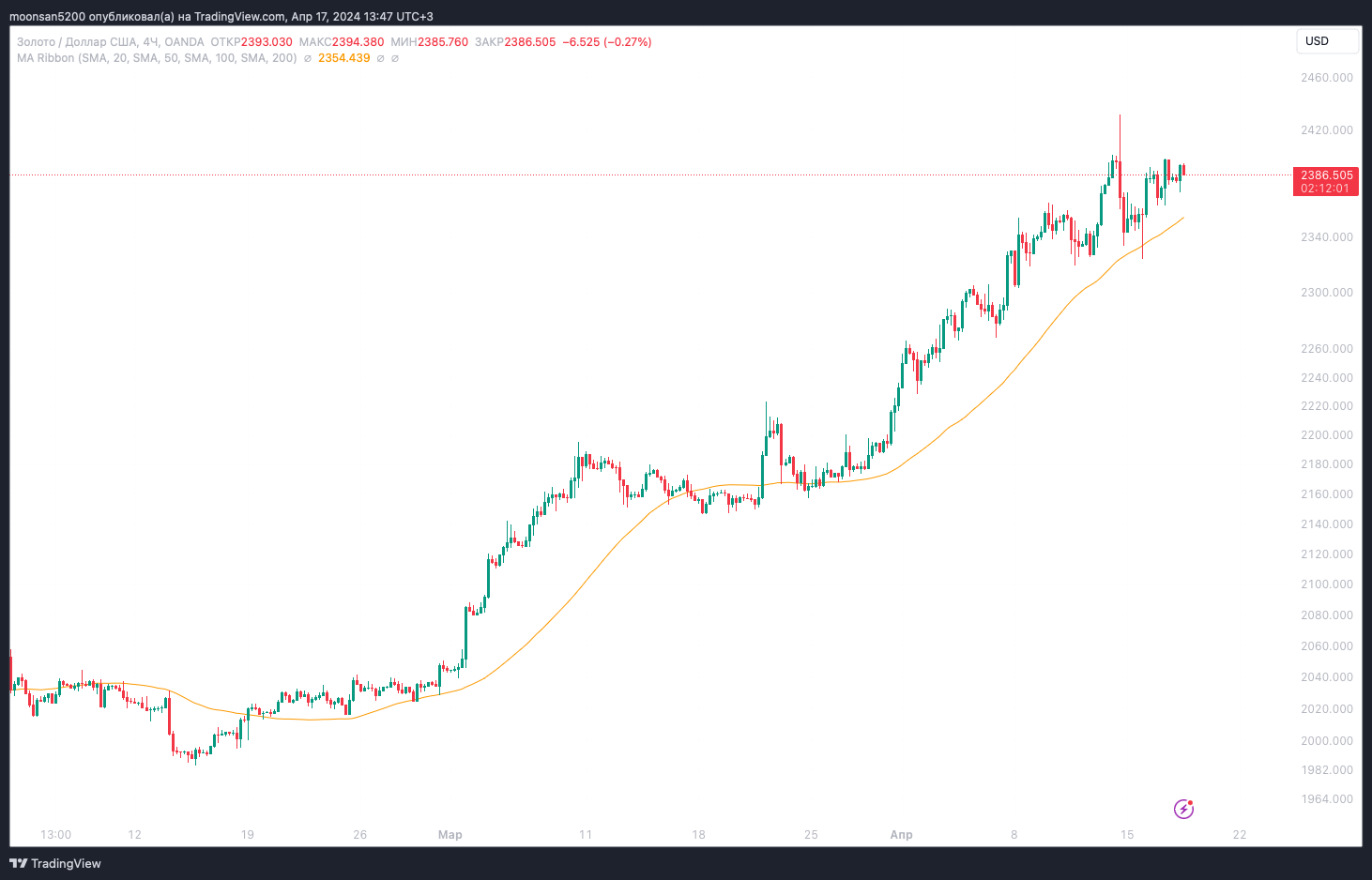Click the candle countdown timer 02:12:01
This screenshot has width=1372, height=880.
click(1325, 189)
